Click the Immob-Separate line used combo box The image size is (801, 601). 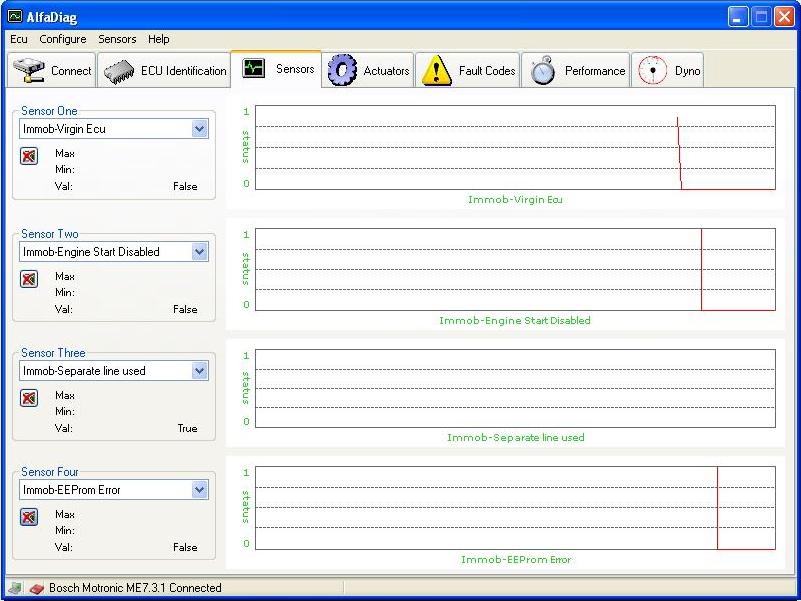[x=114, y=371]
